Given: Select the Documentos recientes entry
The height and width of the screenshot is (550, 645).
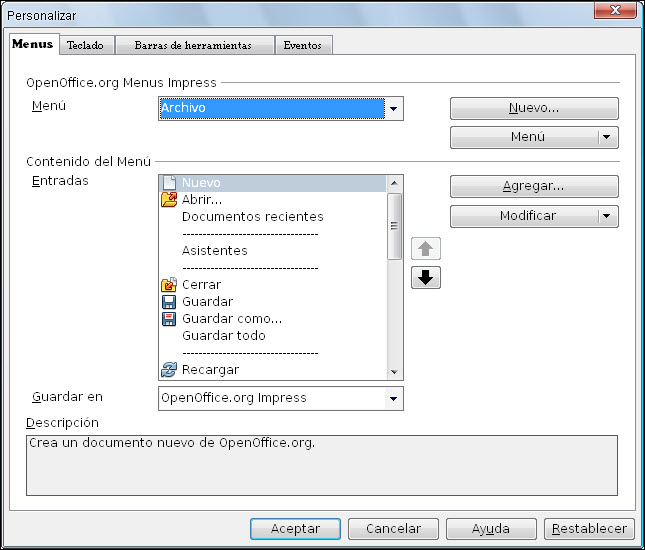Looking at the screenshot, I should click(x=273, y=217).
